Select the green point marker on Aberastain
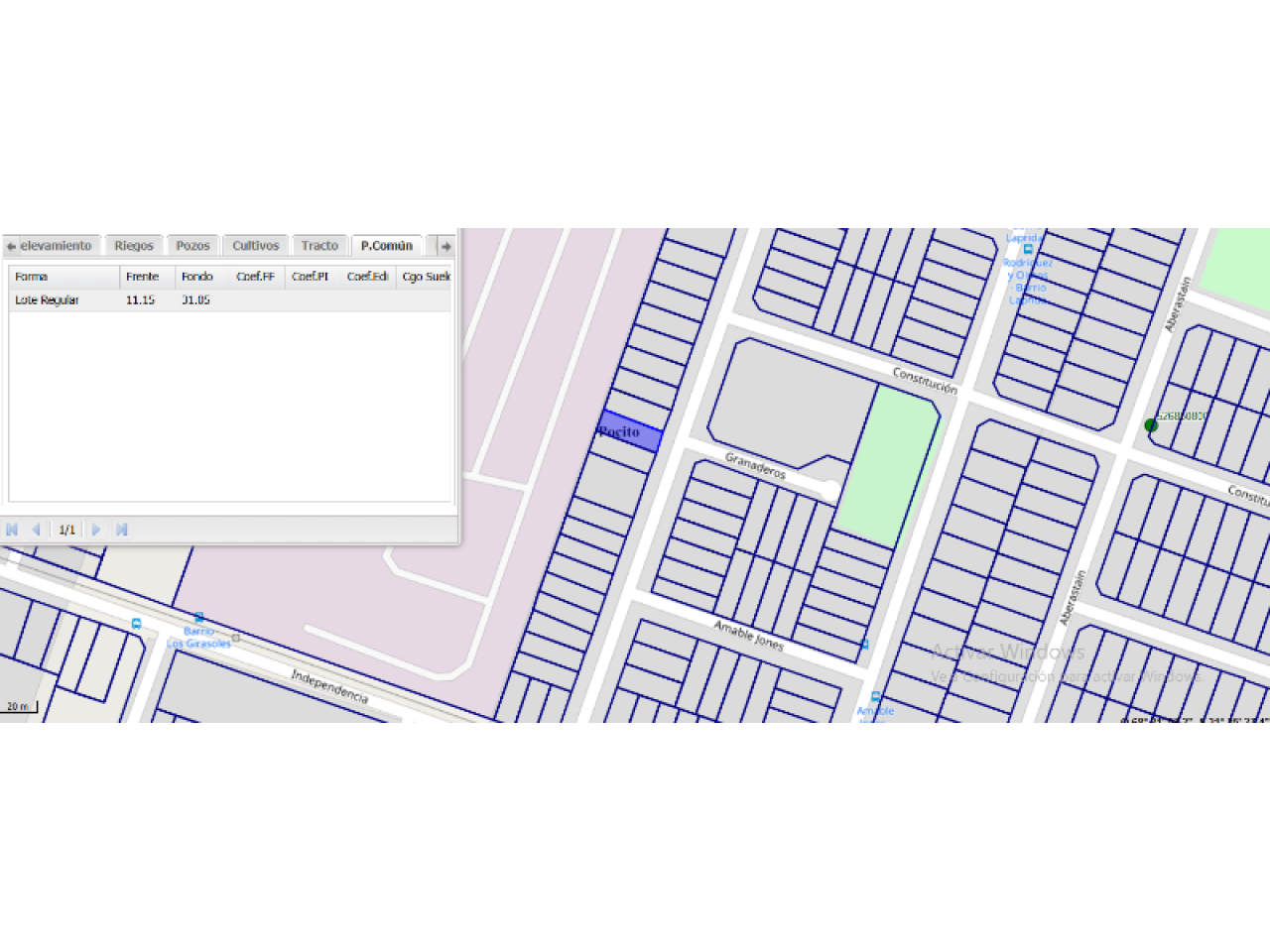Viewport: 1270px width, 952px height. [x=1151, y=425]
